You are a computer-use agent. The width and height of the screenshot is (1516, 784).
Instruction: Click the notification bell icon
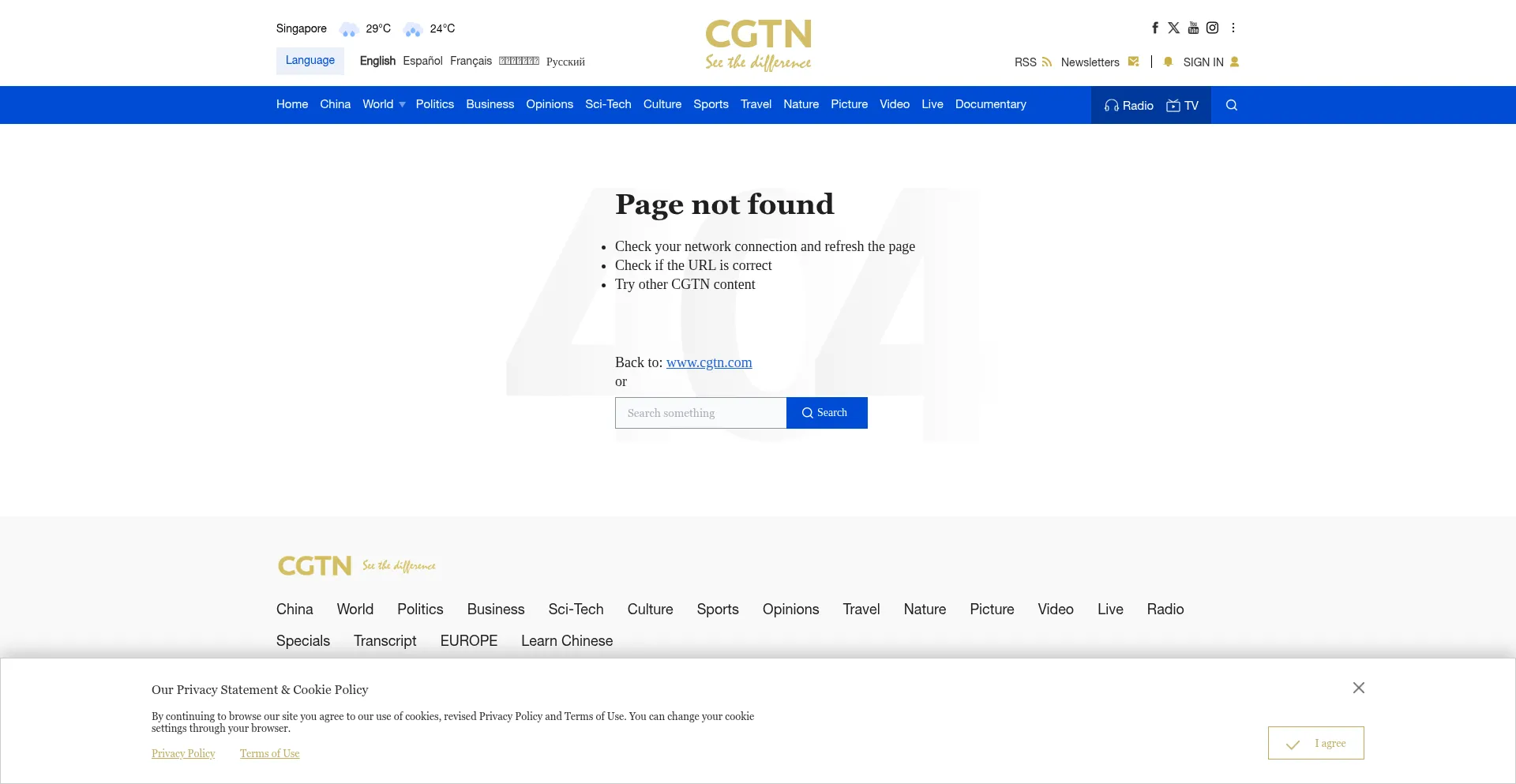click(x=1168, y=62)
